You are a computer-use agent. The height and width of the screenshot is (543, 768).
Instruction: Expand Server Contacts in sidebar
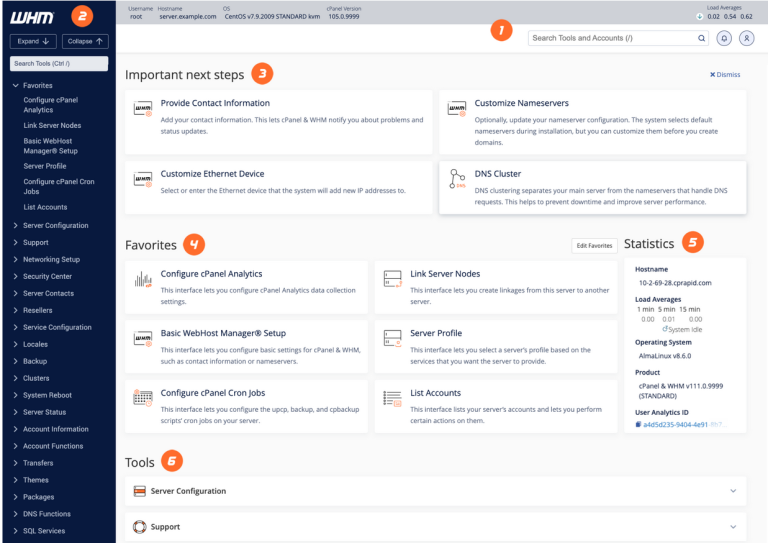click(x=16, y=293)
